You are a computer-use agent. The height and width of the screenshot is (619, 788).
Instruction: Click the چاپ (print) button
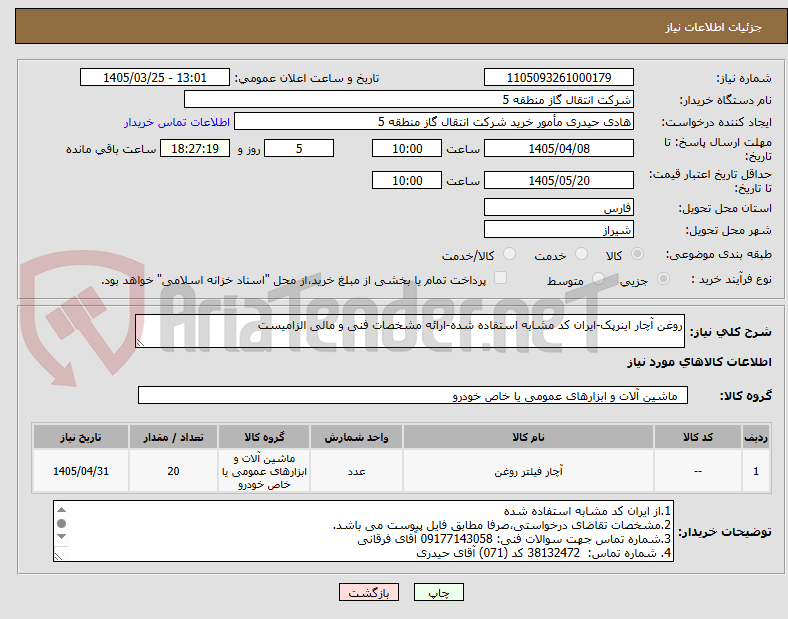(438, 592)
